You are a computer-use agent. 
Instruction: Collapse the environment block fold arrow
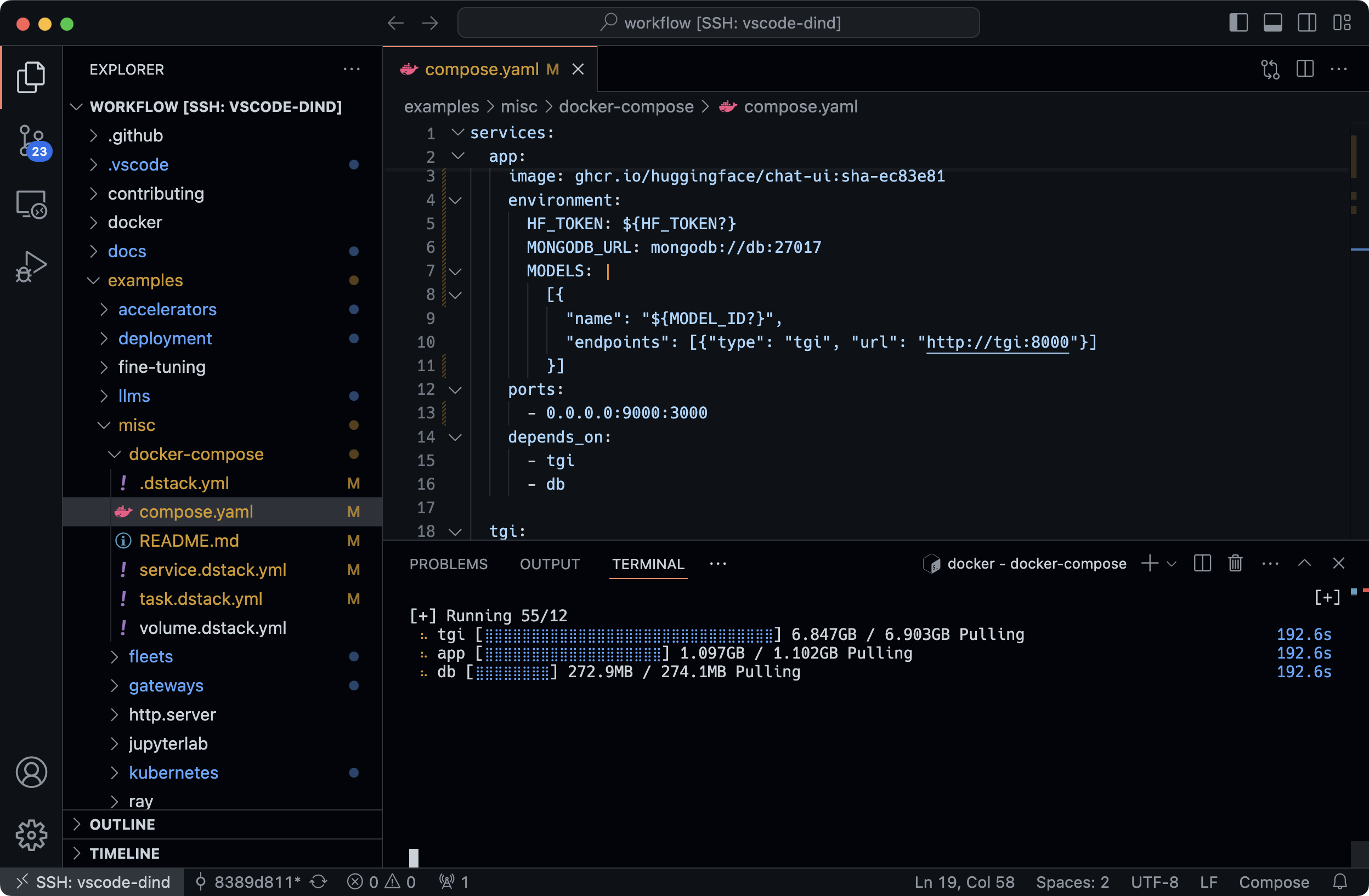456,200
